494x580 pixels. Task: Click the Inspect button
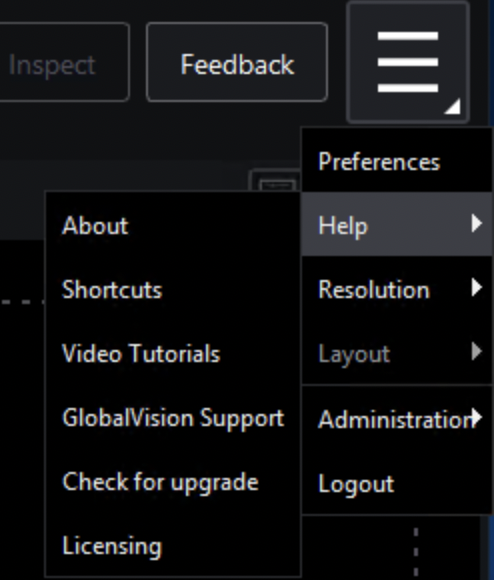(63, 62)
